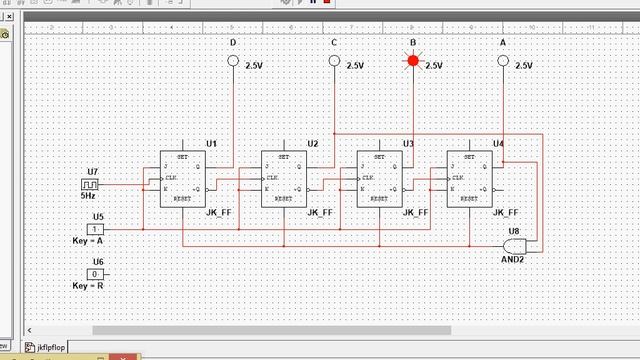Click the JK_FF label under U4
640x360 pixels.
[x=506, y=213]
